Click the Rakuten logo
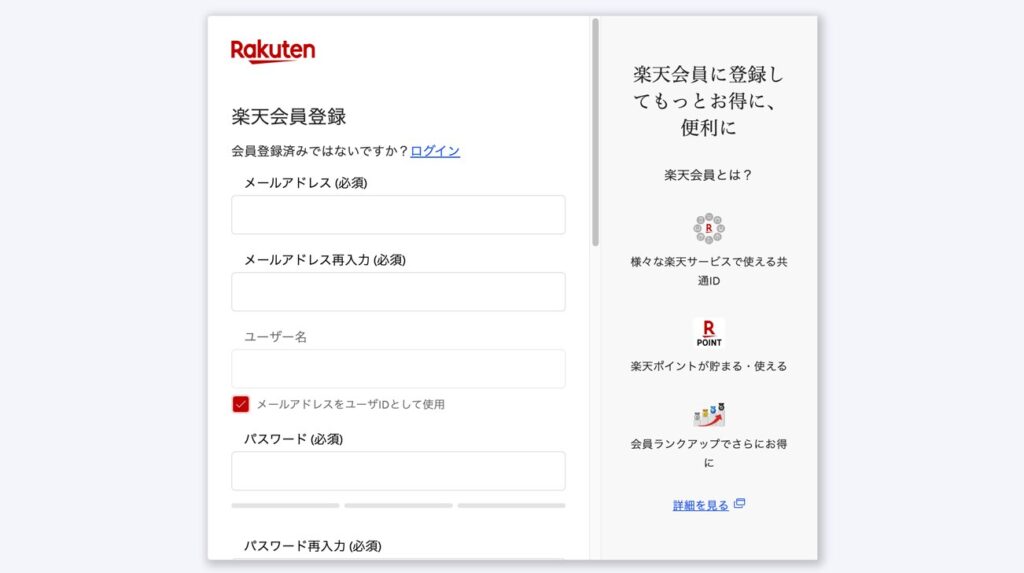1024x573 pixels. click(273, 51)
